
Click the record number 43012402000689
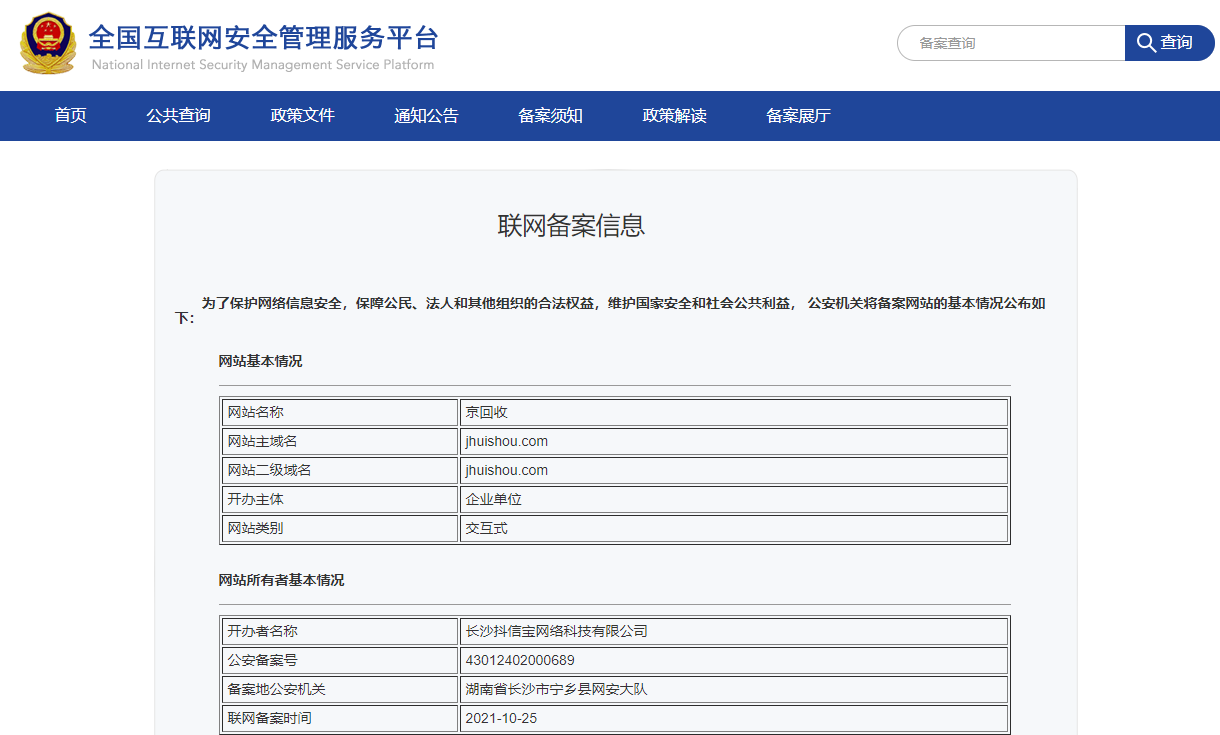point(520,660)
